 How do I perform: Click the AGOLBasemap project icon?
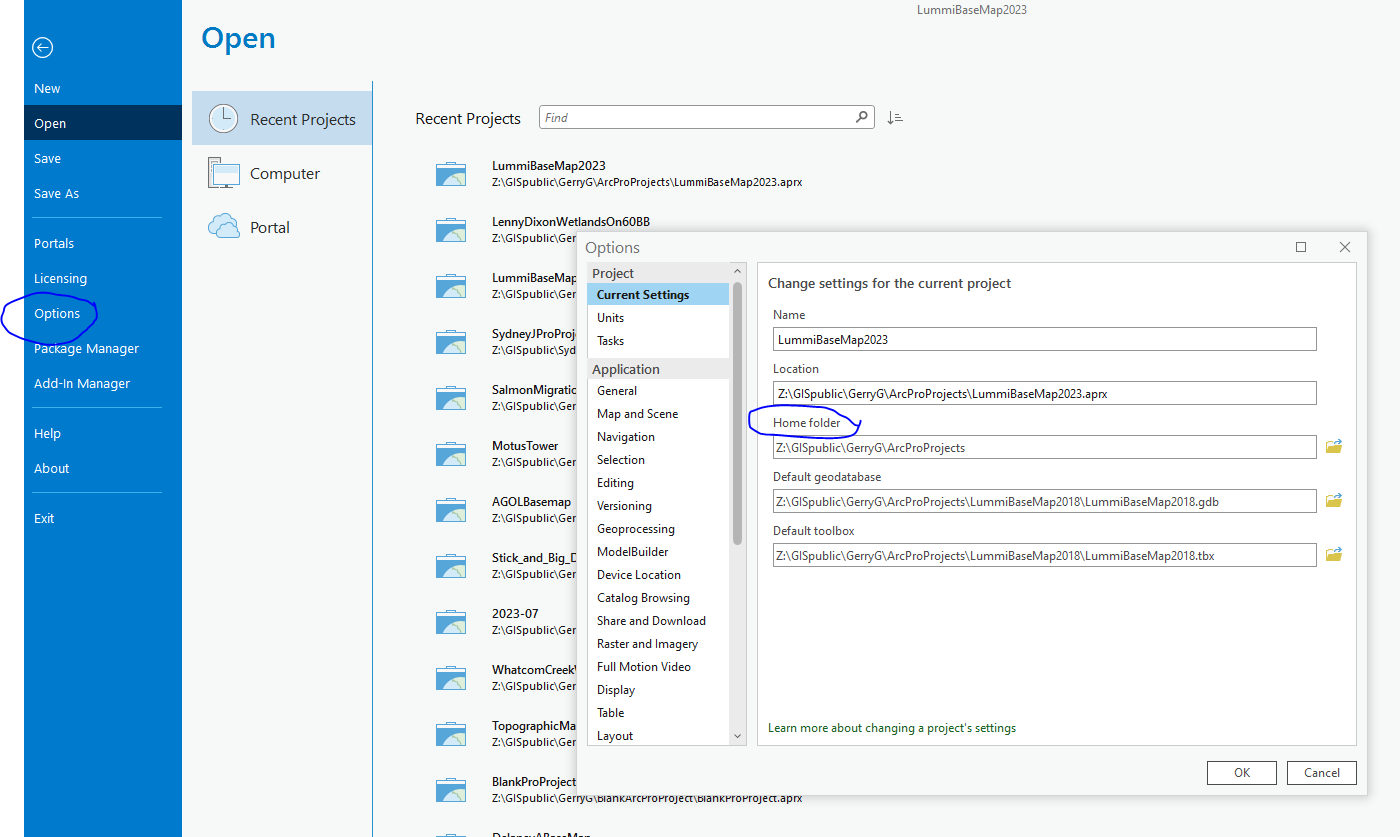(451, 510)
